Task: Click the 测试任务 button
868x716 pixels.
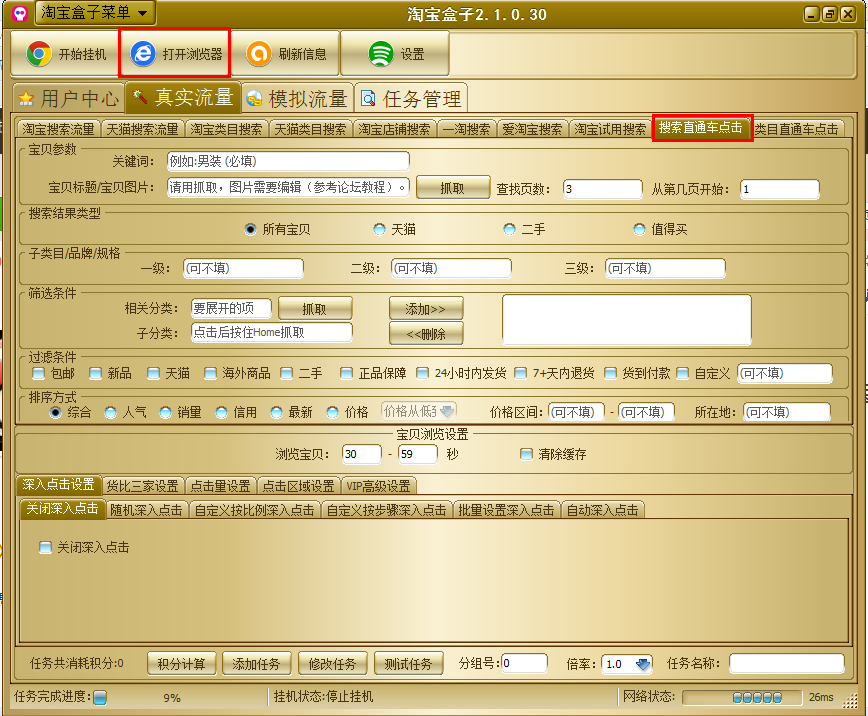Action: point(408,663)
